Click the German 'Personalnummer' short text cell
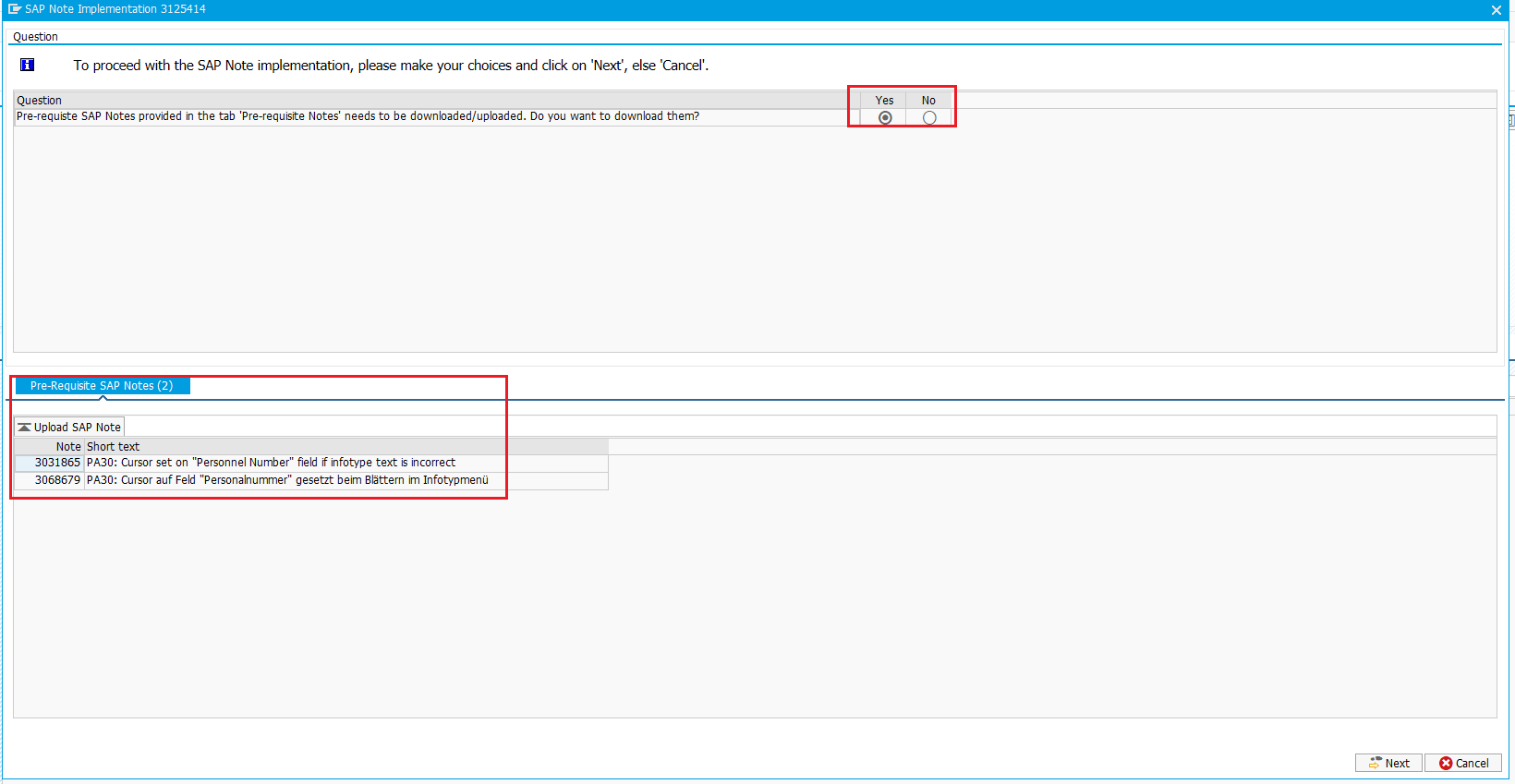 tap(287, 480)
